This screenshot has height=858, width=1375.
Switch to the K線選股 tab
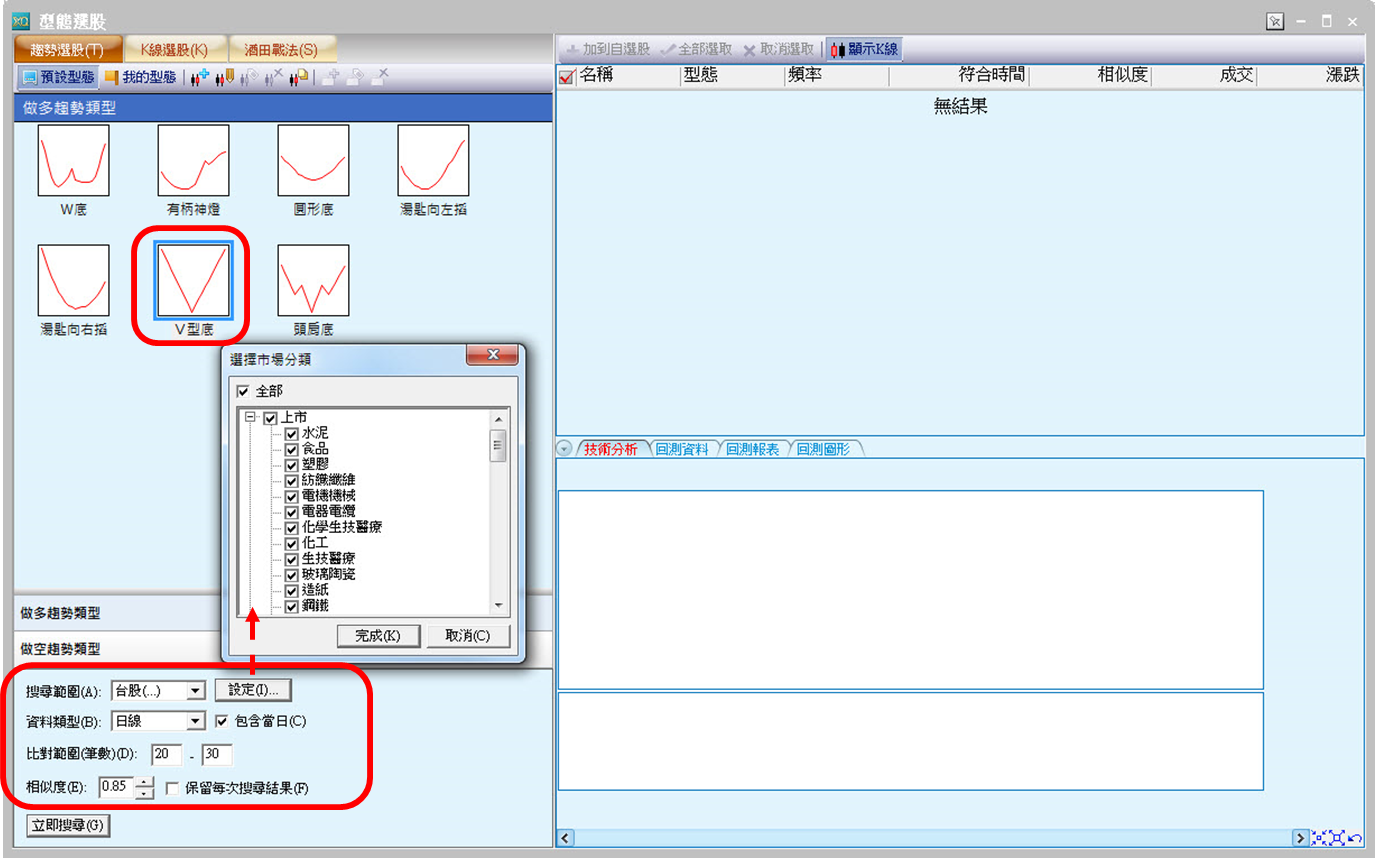click(x=173, y=49)
